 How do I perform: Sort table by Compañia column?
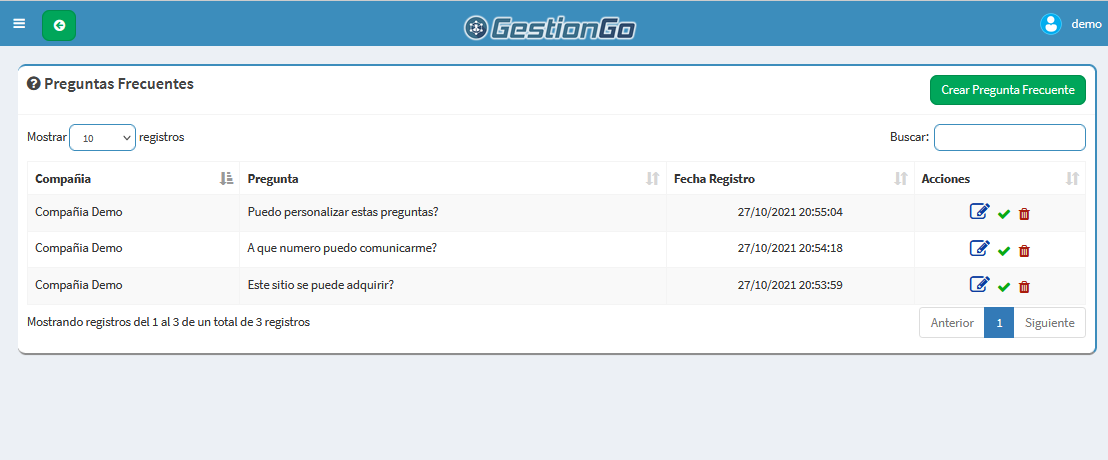click(134, 179)
